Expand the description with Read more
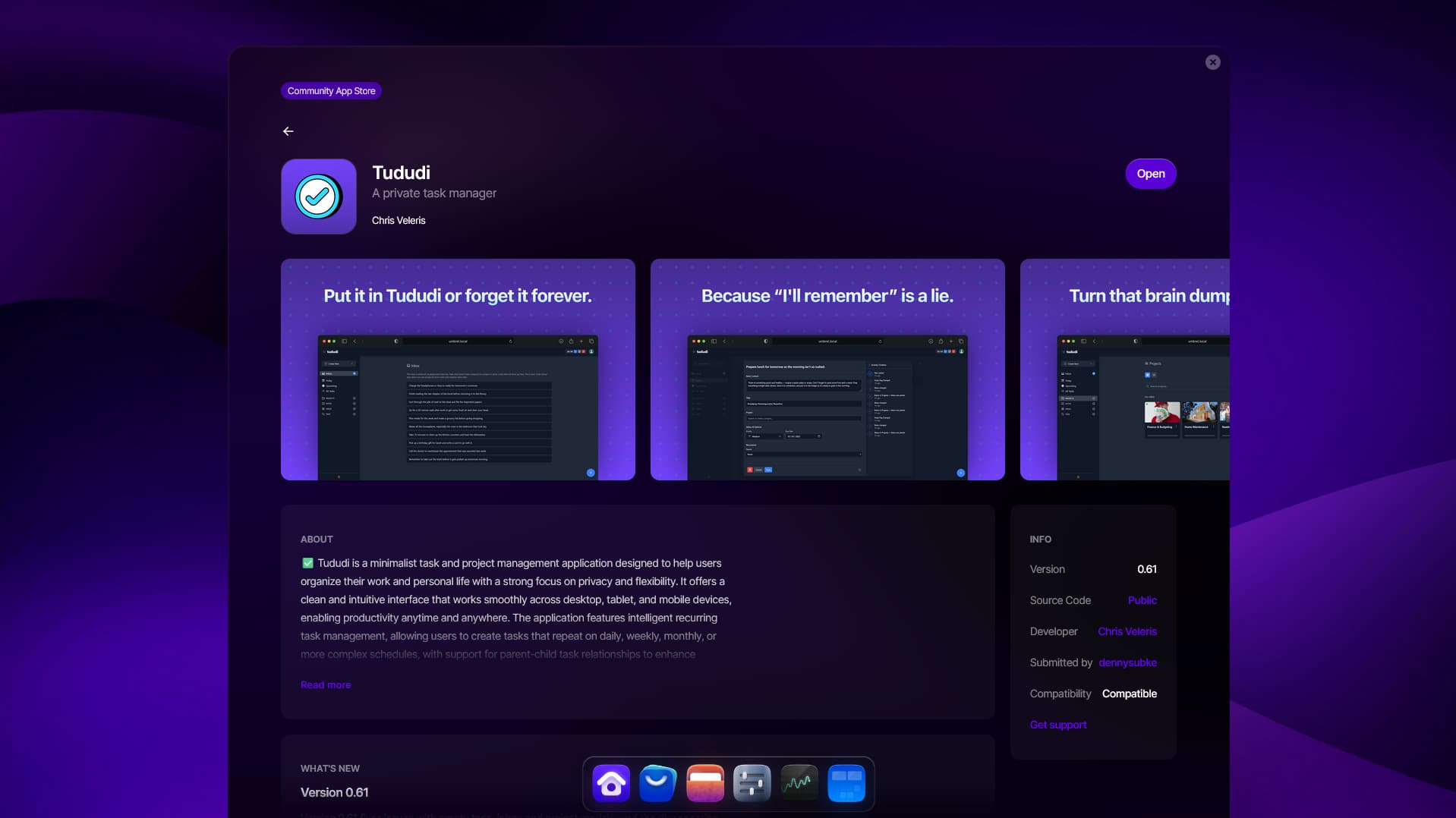Viewport: 1456px width, 818px height. click(x=326, y=684)
